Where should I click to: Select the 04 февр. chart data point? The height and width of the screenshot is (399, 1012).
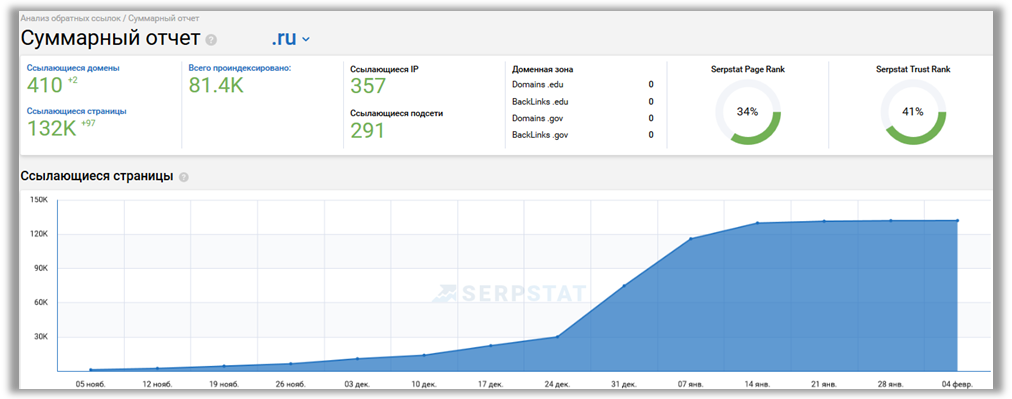click(957, 220)
